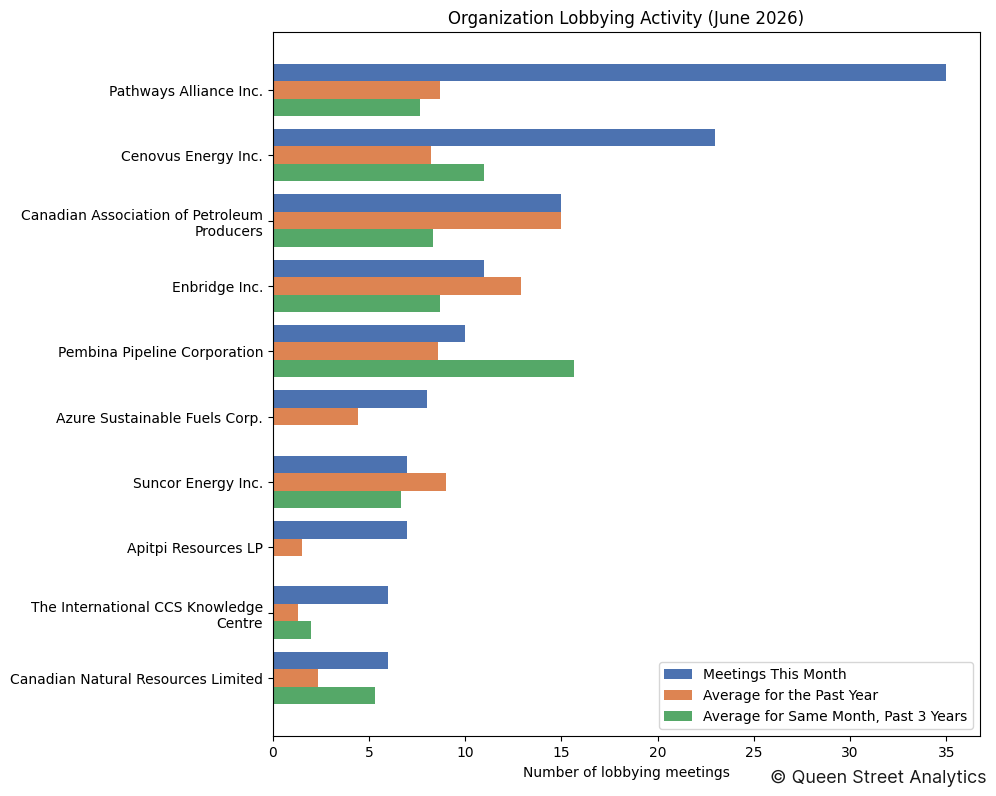Click Azure Sustainable Fuels orange bar

tap(316, 416)
